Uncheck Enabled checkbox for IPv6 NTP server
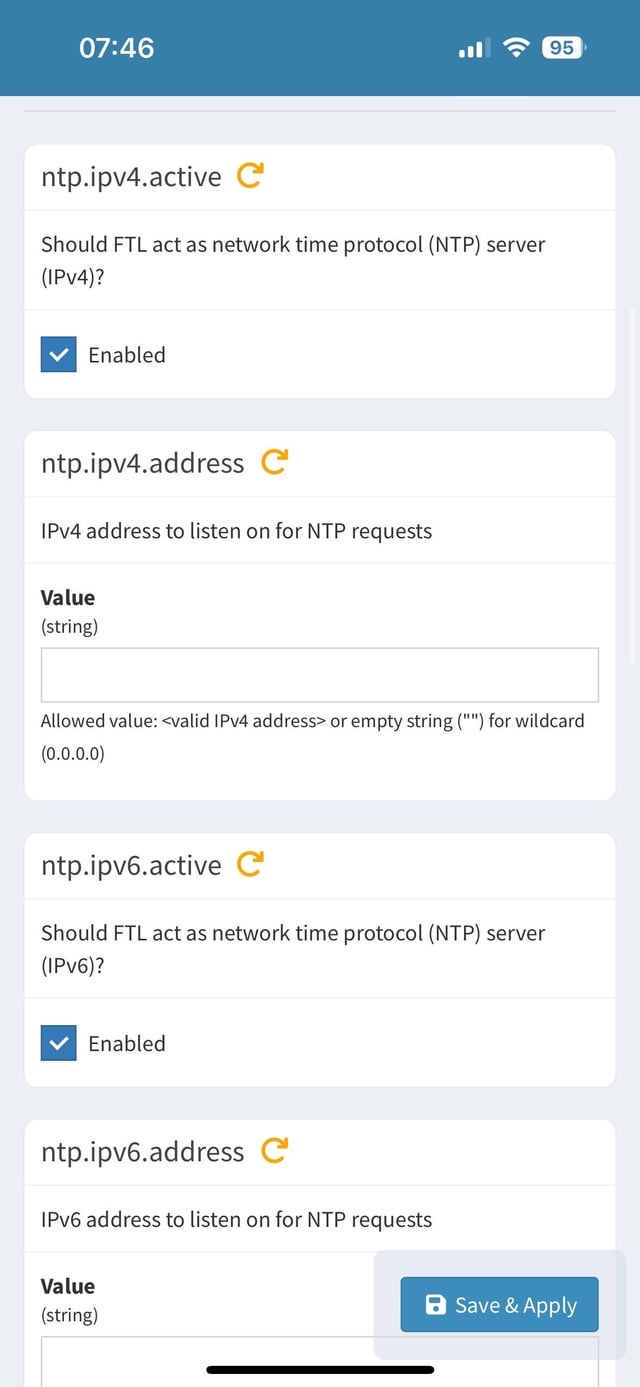The width and height of the screenshot is (640, 1387). (x=59, y=1043)
